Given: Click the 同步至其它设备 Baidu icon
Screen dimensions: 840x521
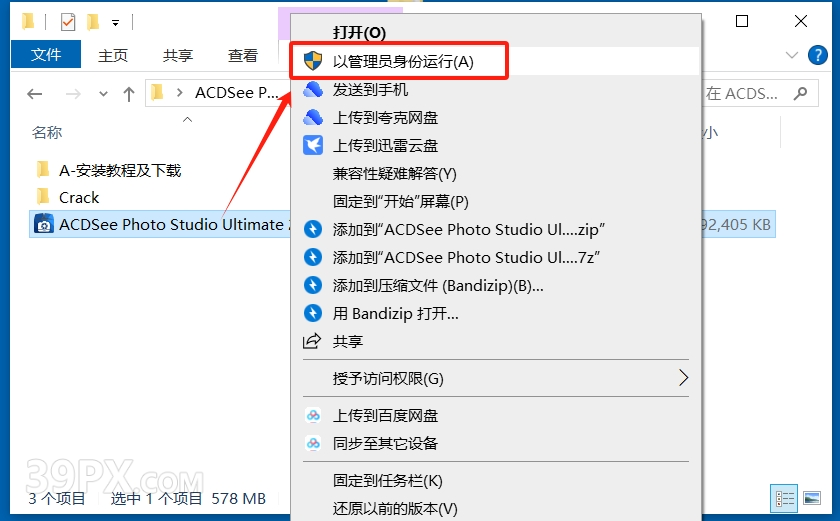Looking at the screenshot, I should click(x=313, y=443).
